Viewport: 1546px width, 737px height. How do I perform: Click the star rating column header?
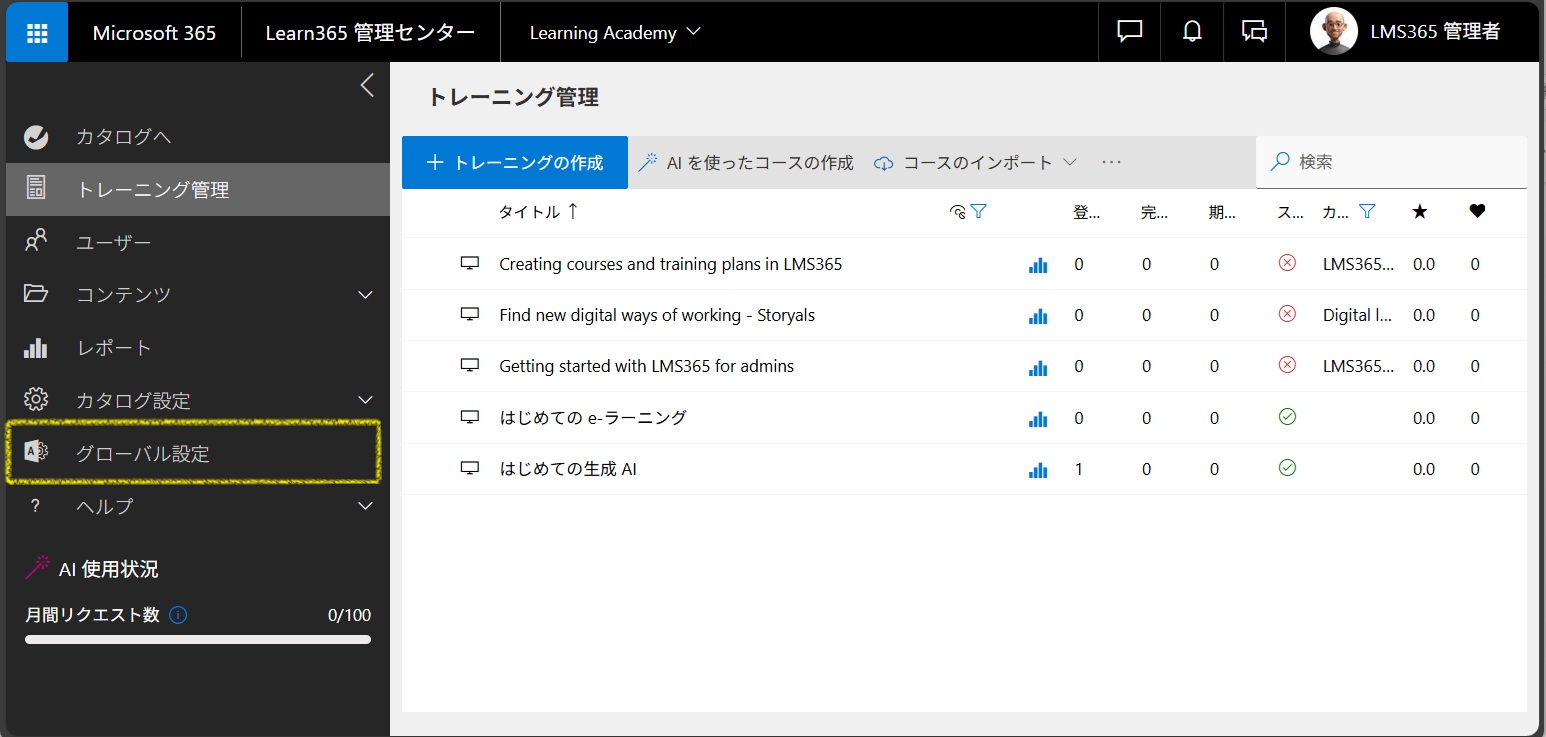tap(1419, 211)
